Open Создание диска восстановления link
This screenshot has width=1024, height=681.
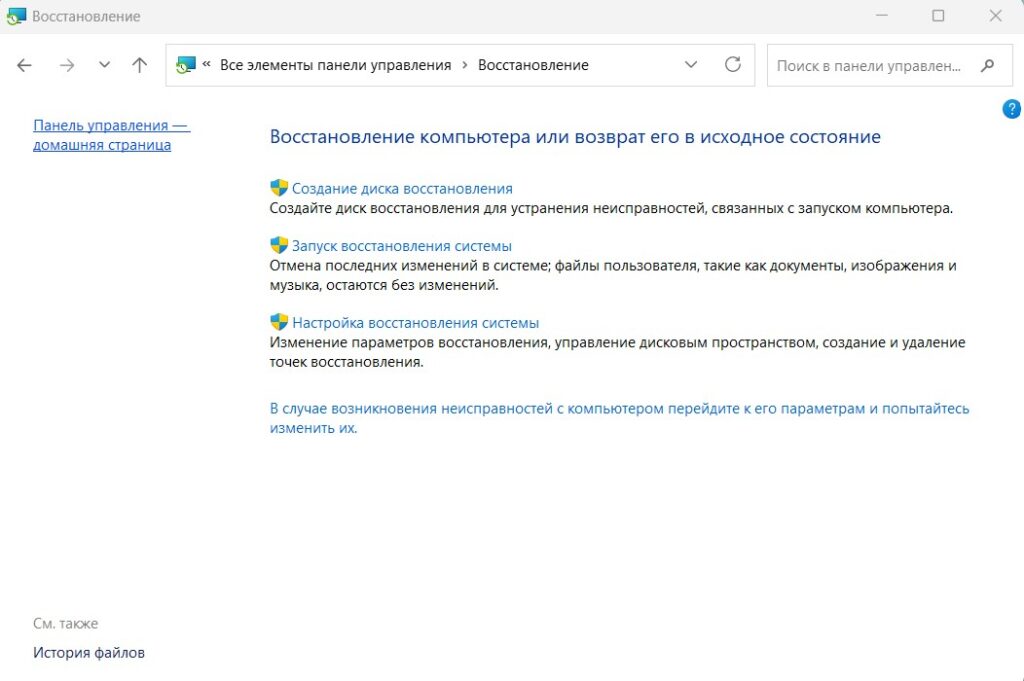[x=402, y=189]
